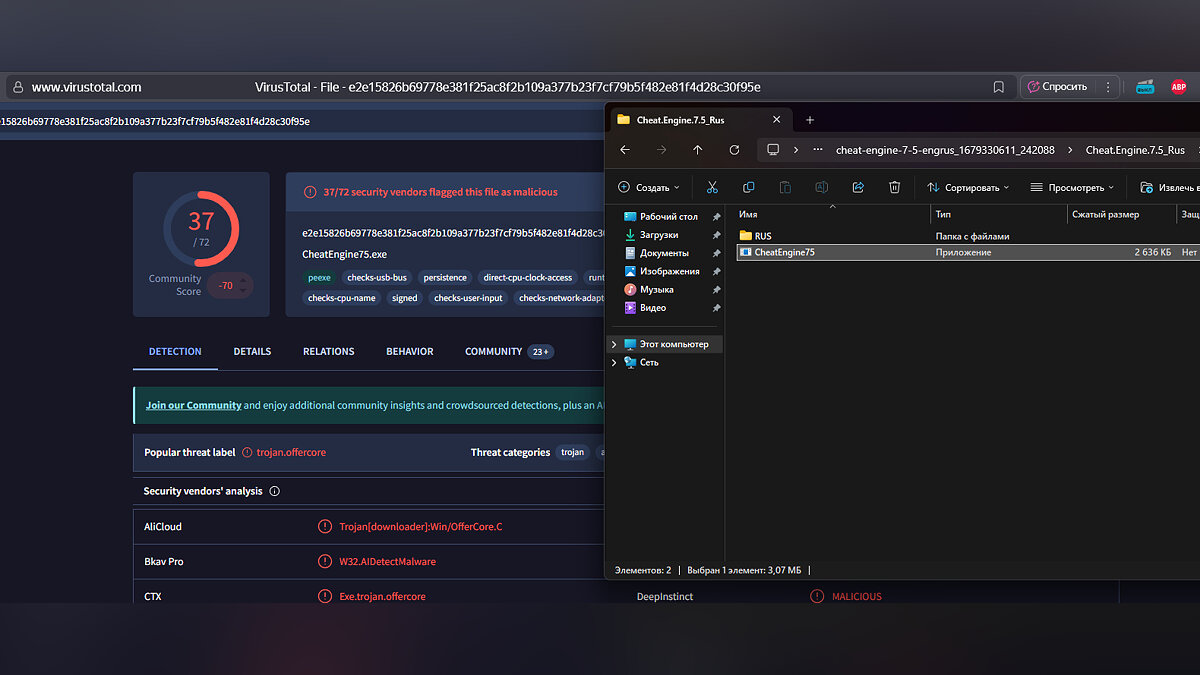
Task: Click the Adblock Plus ABP extension icon
Action: (1179, 87)
